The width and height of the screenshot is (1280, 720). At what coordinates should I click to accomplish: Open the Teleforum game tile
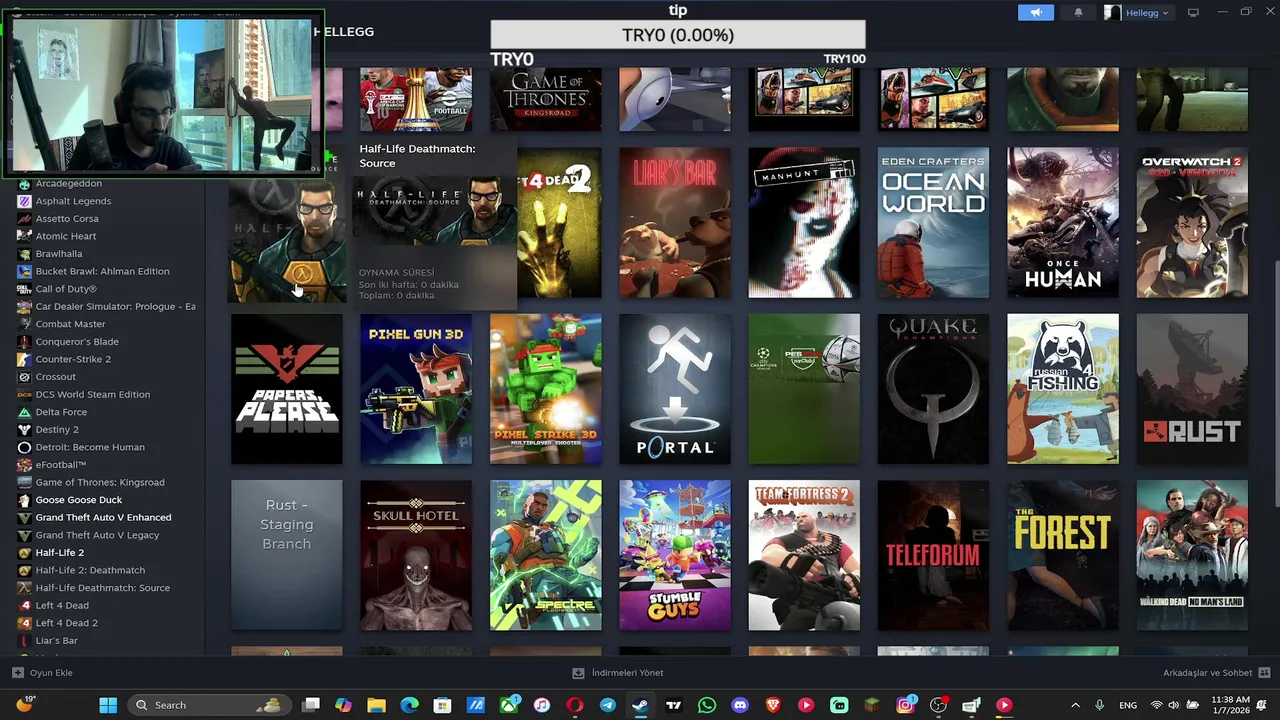933,555
